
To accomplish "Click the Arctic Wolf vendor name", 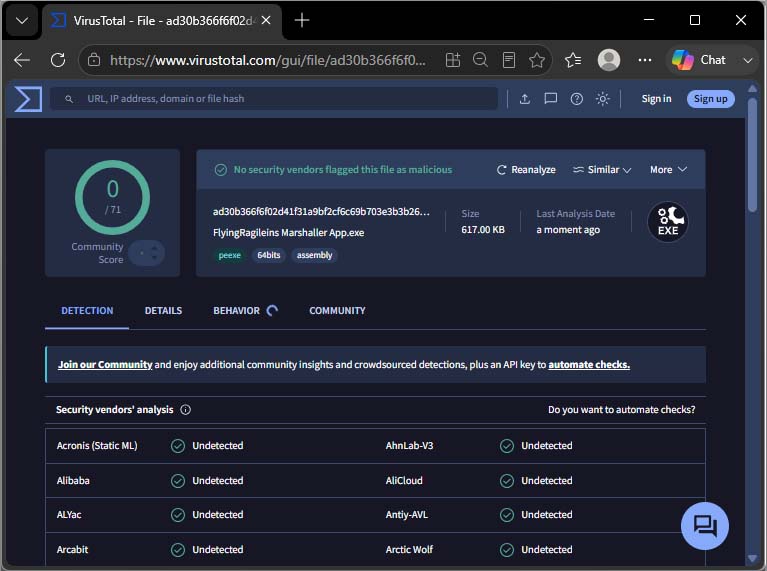I will pos(409,549).
